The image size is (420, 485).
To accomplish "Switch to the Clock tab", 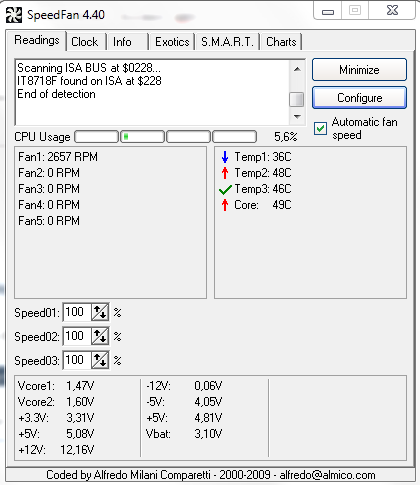I will point(85,42).
